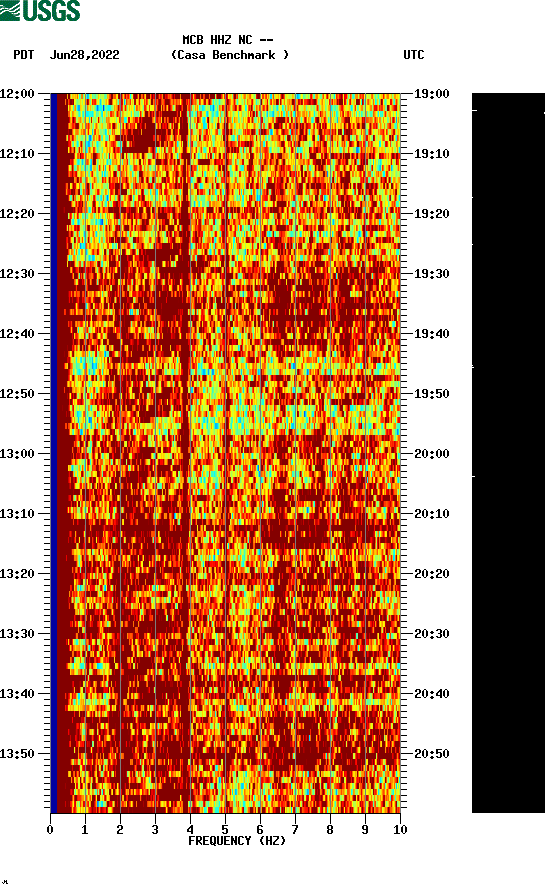552x893 pixels.
Task: Click the 6 Hz frequency axis label
Action: click(x=260, y=830)
